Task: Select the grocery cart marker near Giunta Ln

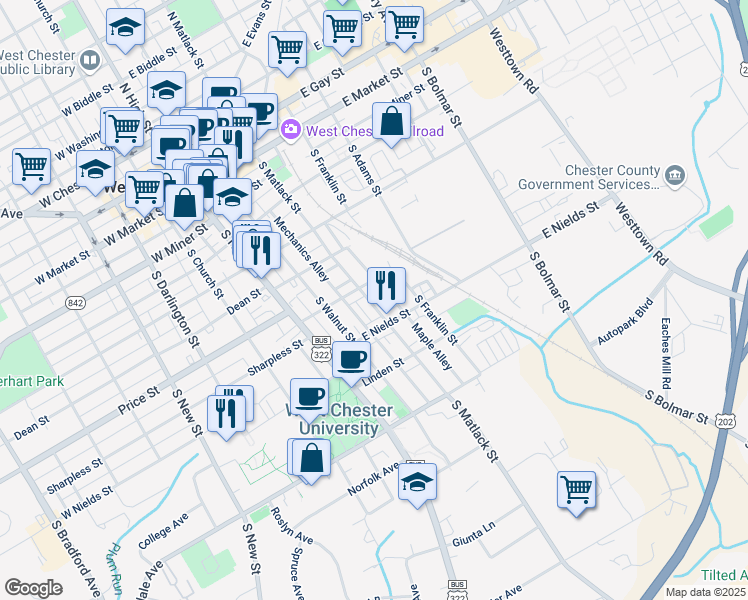Action: (576, 494)
